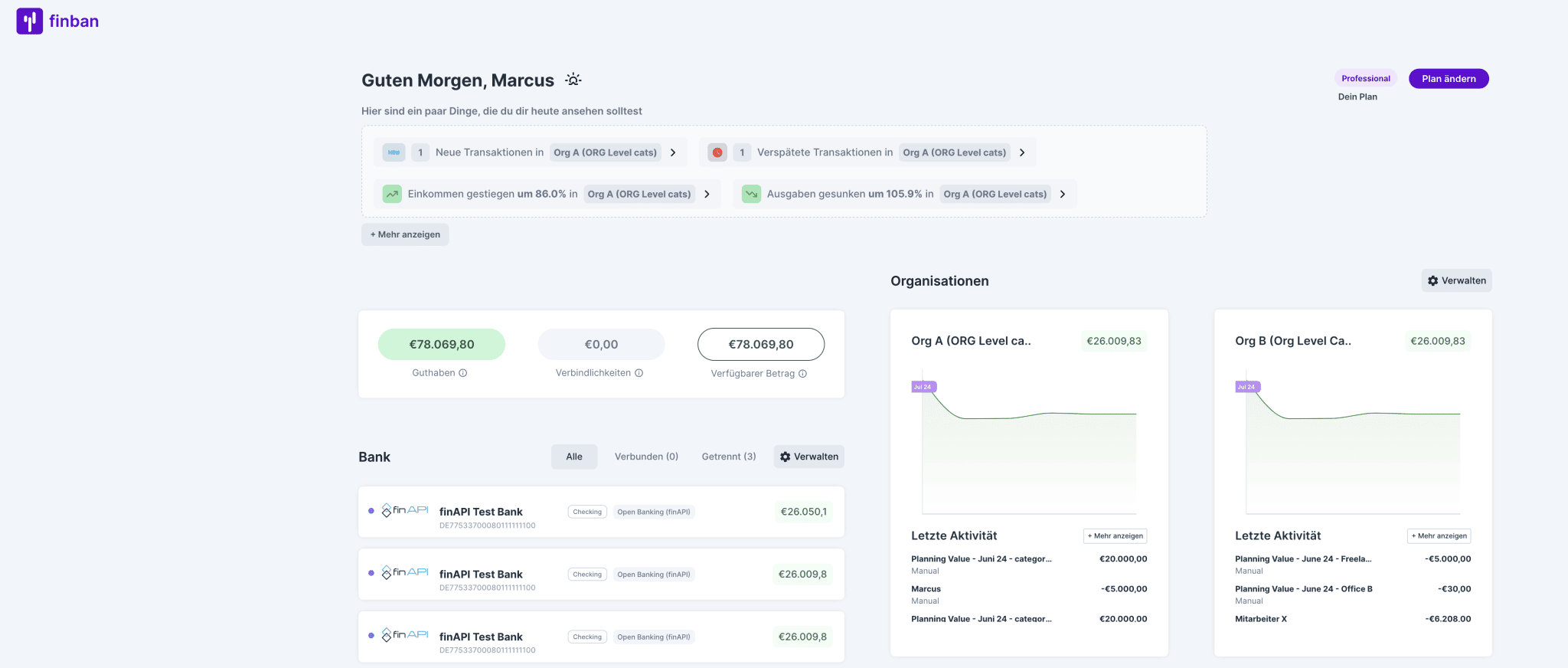
Task: Open Verwalten for Organisationen
Action: click(x=1456, y=280)
